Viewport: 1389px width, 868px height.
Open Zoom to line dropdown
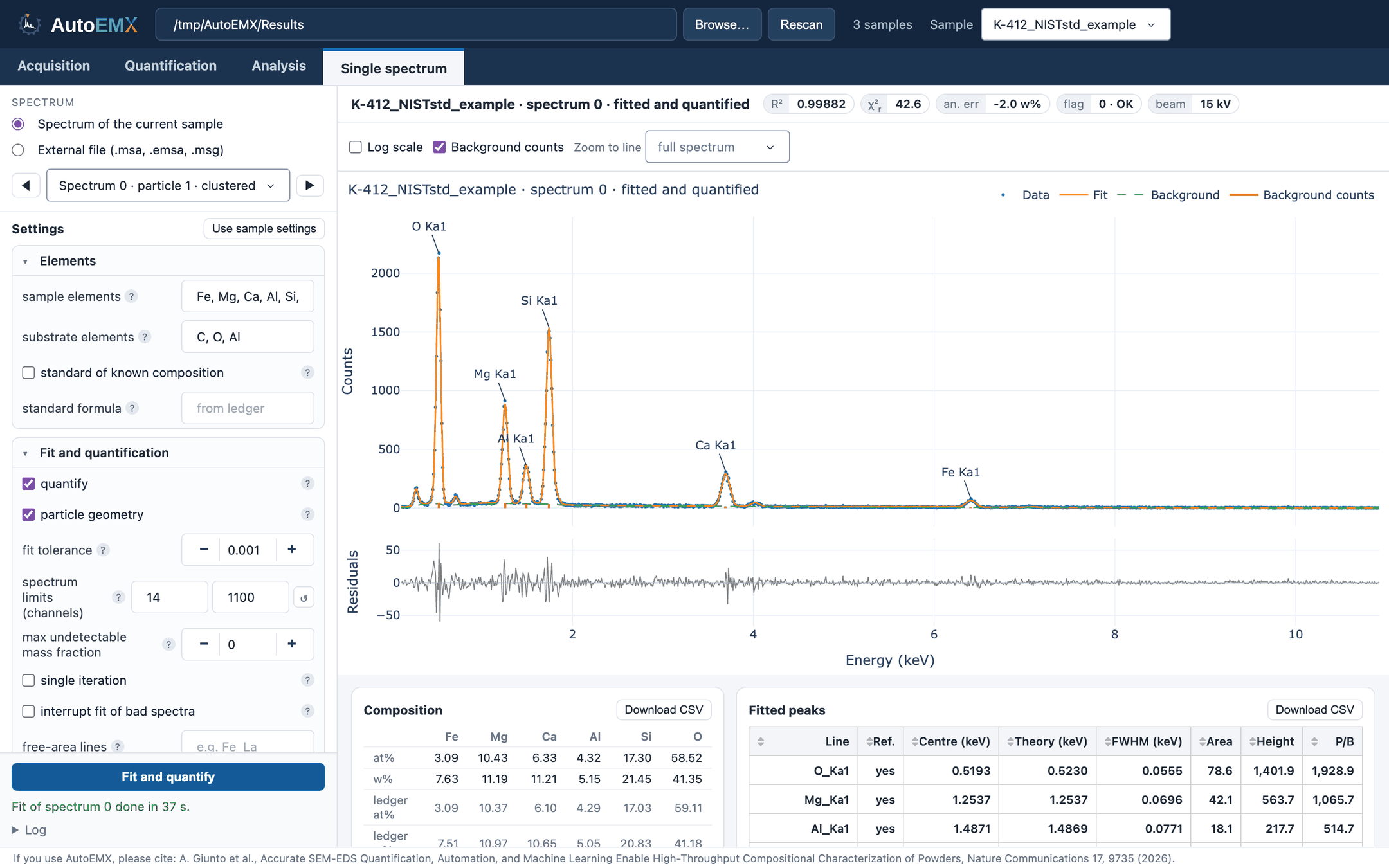[717, 147]
